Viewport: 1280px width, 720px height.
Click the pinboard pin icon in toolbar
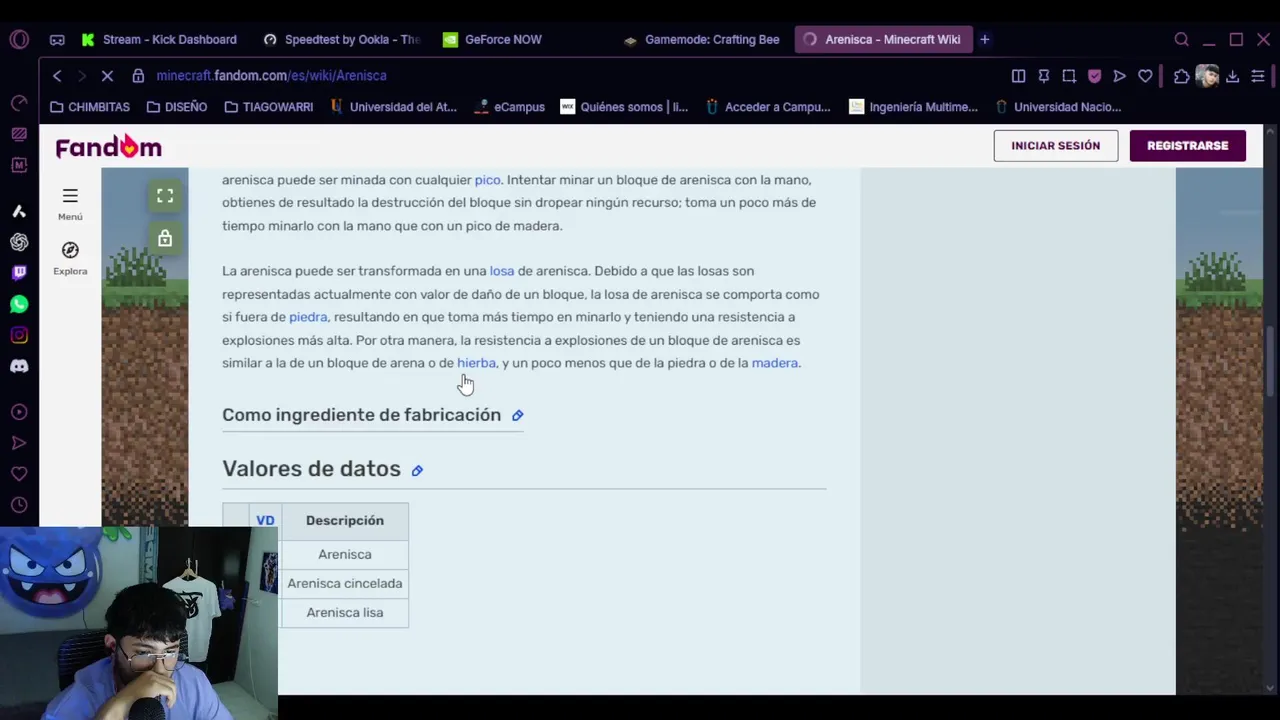[x=1043, y=76]
